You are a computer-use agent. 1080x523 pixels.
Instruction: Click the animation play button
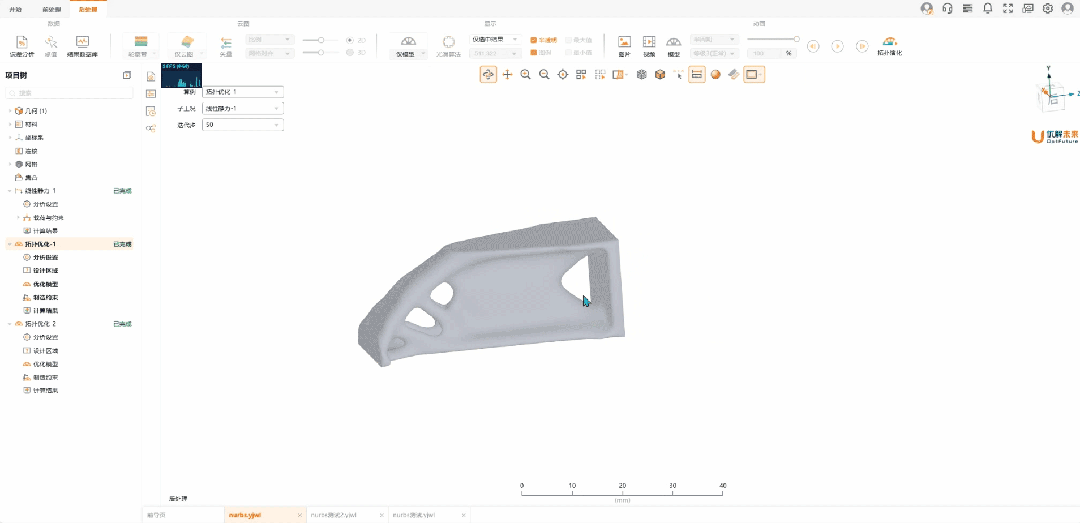point(837,46)
